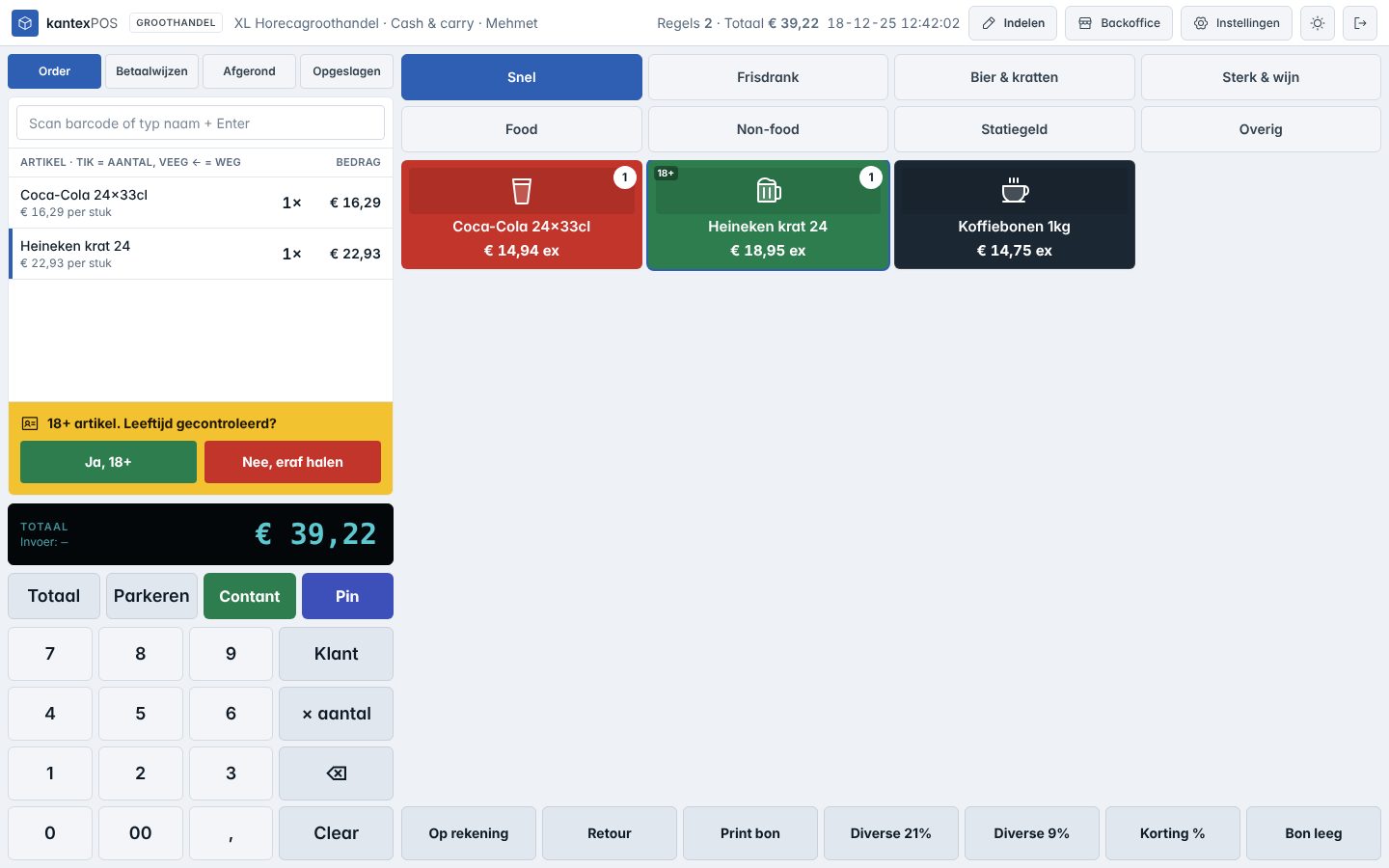The image size is (1389, 868).
Task: Click the × aantal key
Action: tap(336, 714)
